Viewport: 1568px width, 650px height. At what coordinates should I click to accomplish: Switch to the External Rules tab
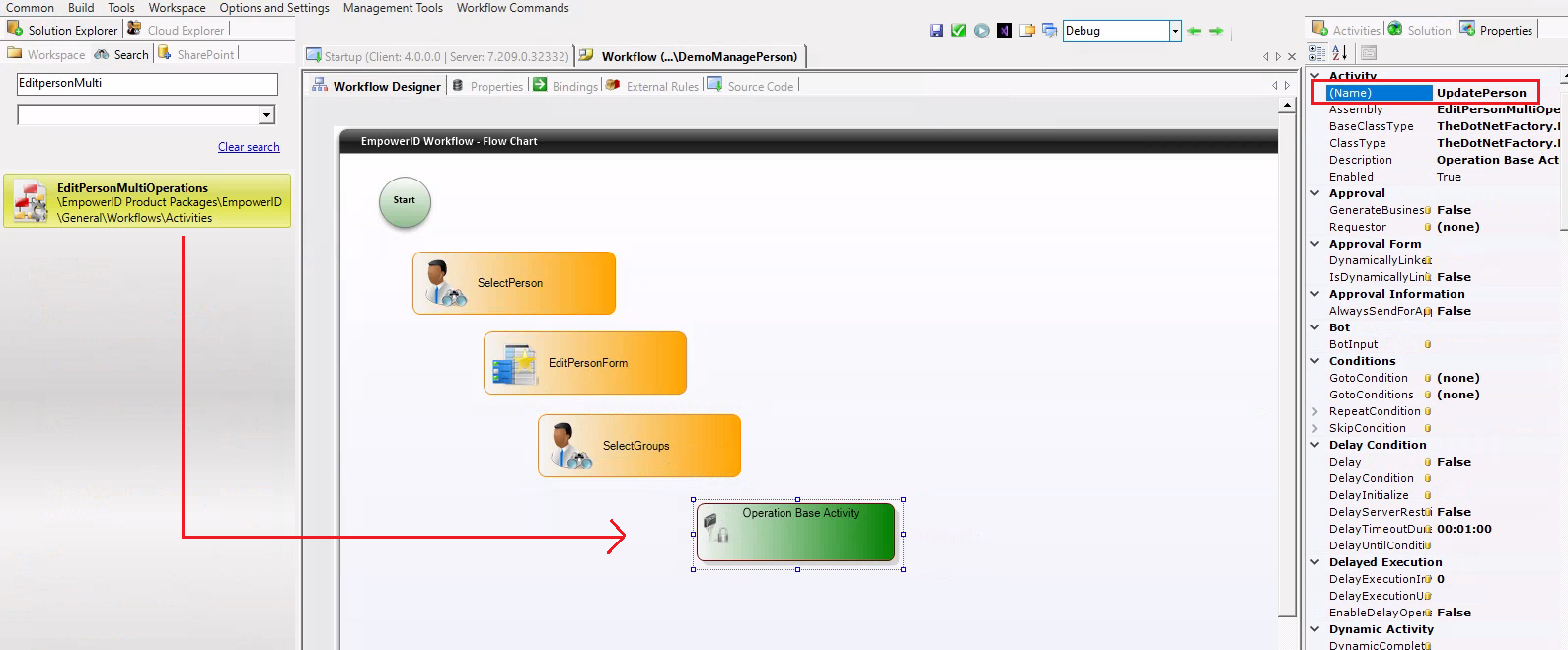652,86
